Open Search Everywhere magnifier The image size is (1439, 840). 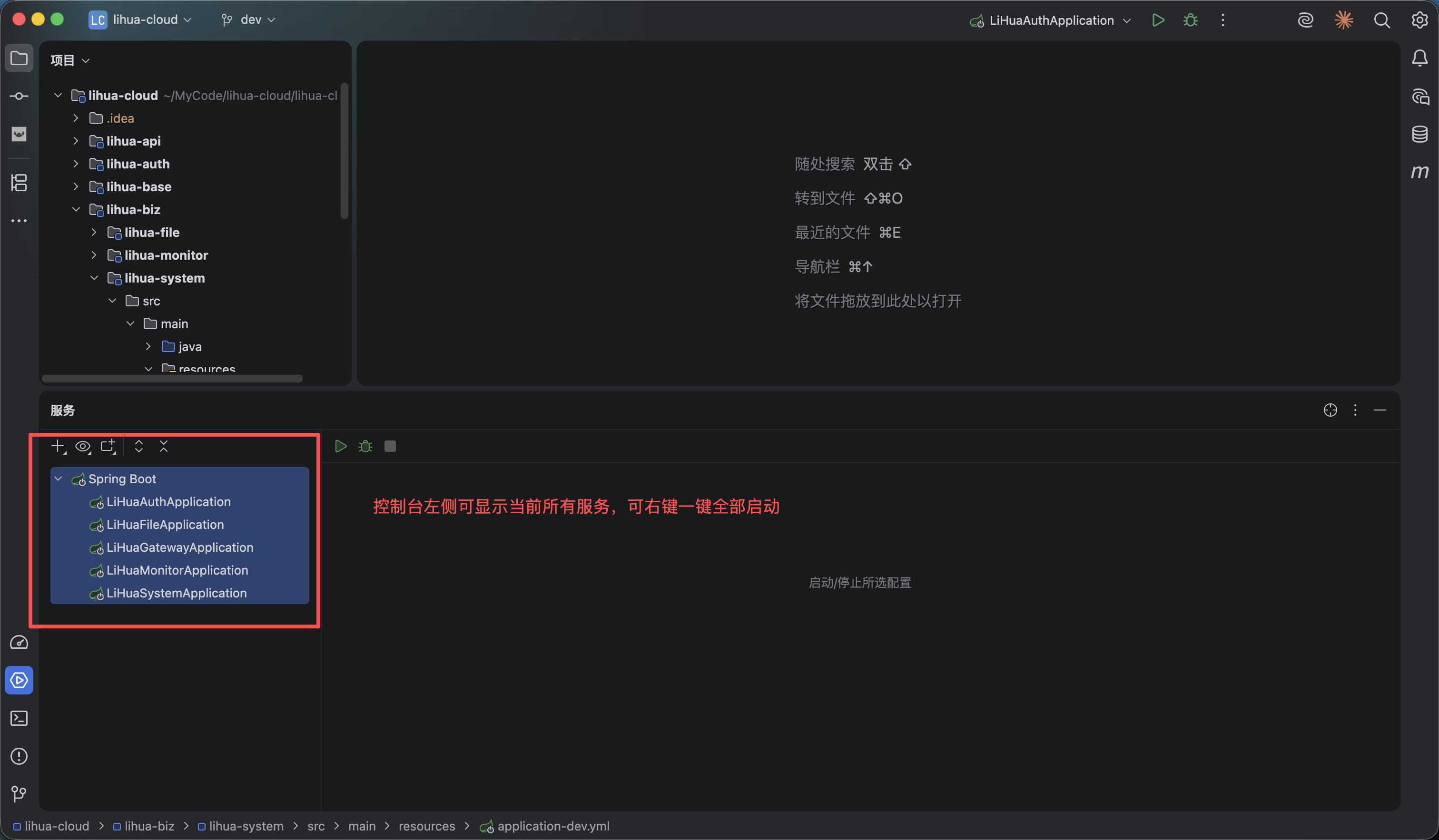(1382, 20)
